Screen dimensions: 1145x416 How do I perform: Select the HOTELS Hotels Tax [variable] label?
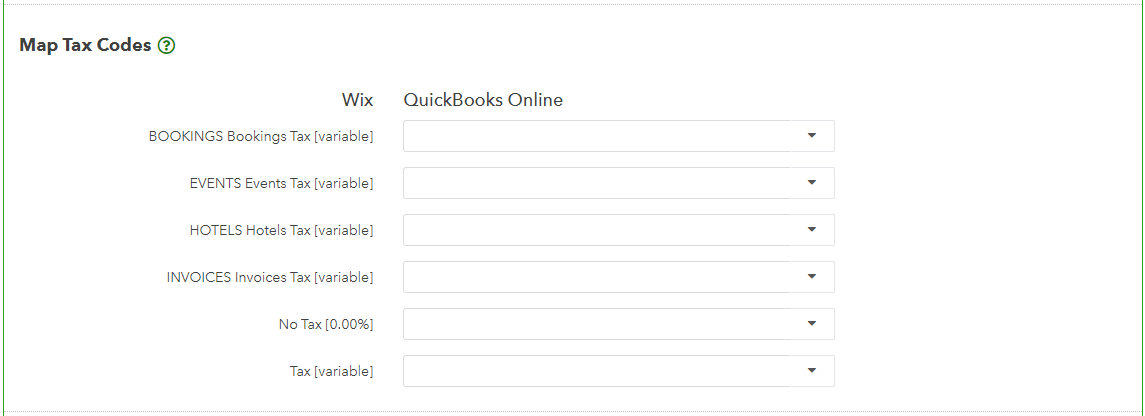pos(281,231)
